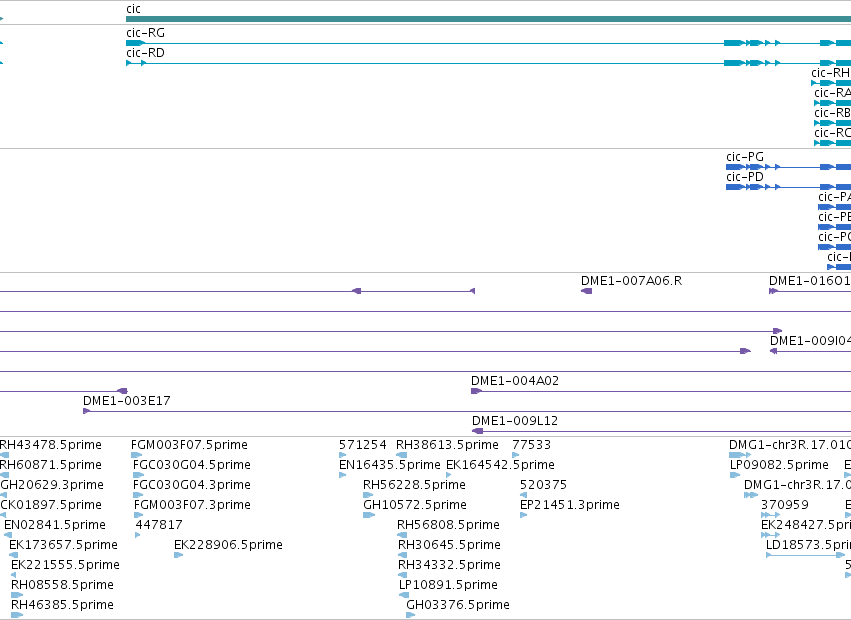The image size is (851, 620).
Task: Click the arrow glyph under RH46385.5prime
Action: [x=17, y=615]
